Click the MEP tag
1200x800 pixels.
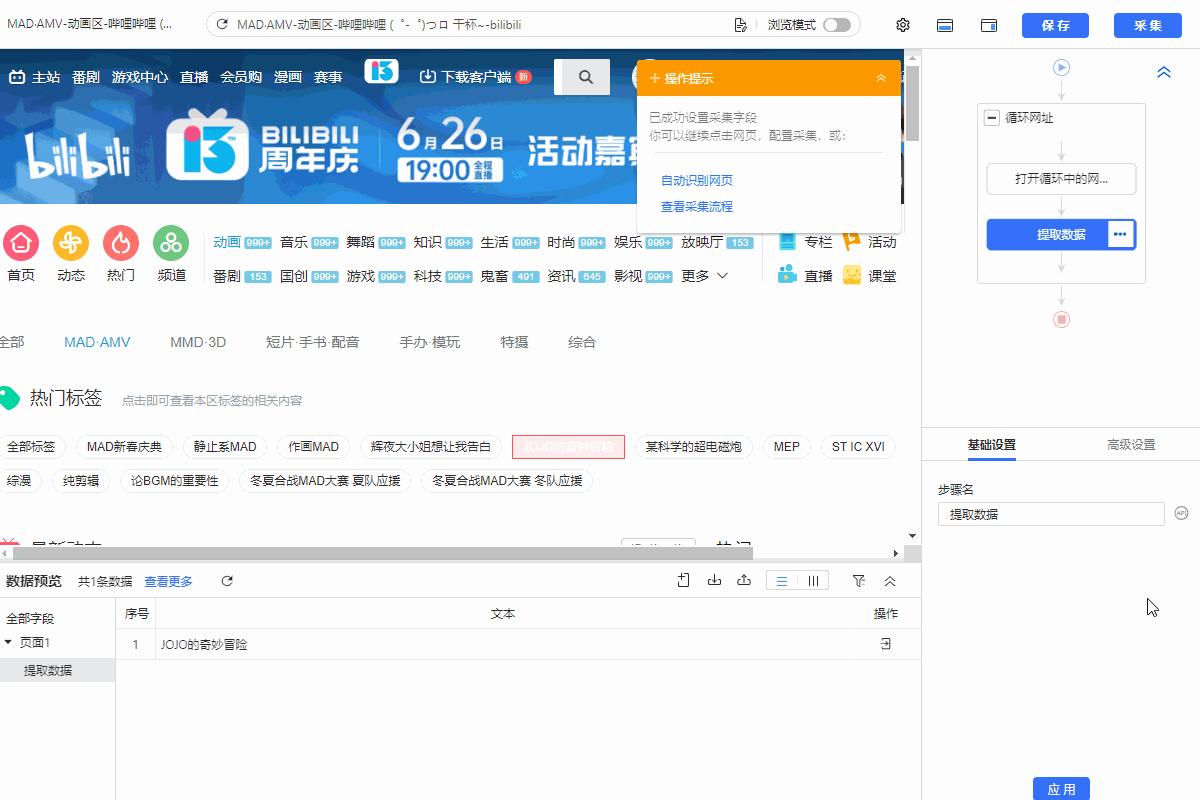787,447
